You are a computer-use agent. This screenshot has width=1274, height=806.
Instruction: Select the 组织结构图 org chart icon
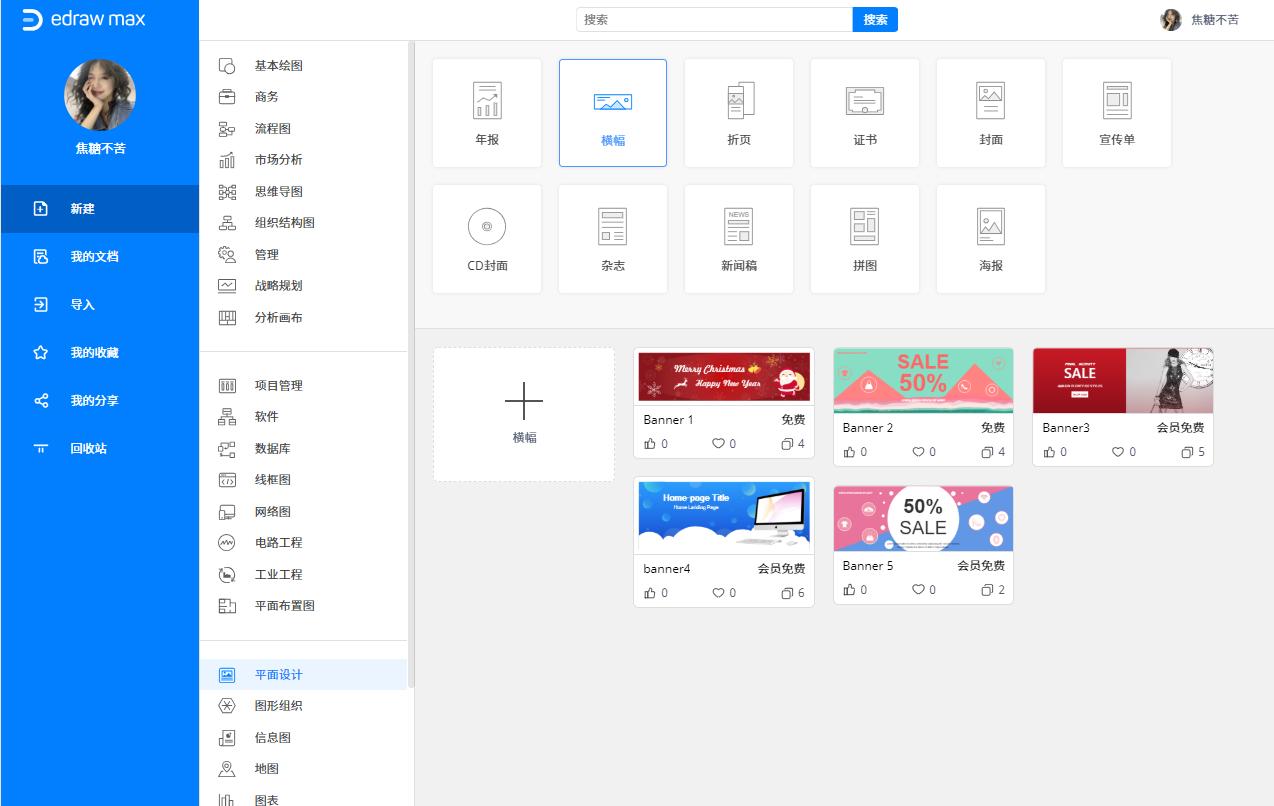pyautogui.click(x=225, y=223)
